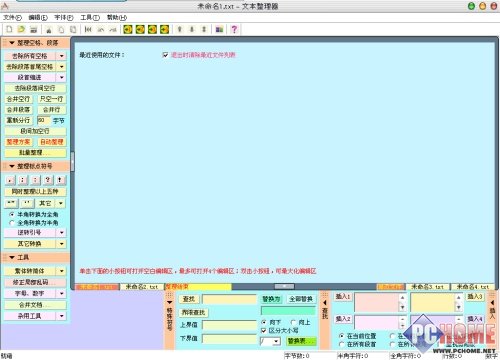Open dropdown arrow next to 去除所有空格
Image resolution: width=500 pixels, height=360 pixels.
click(62, 56)
